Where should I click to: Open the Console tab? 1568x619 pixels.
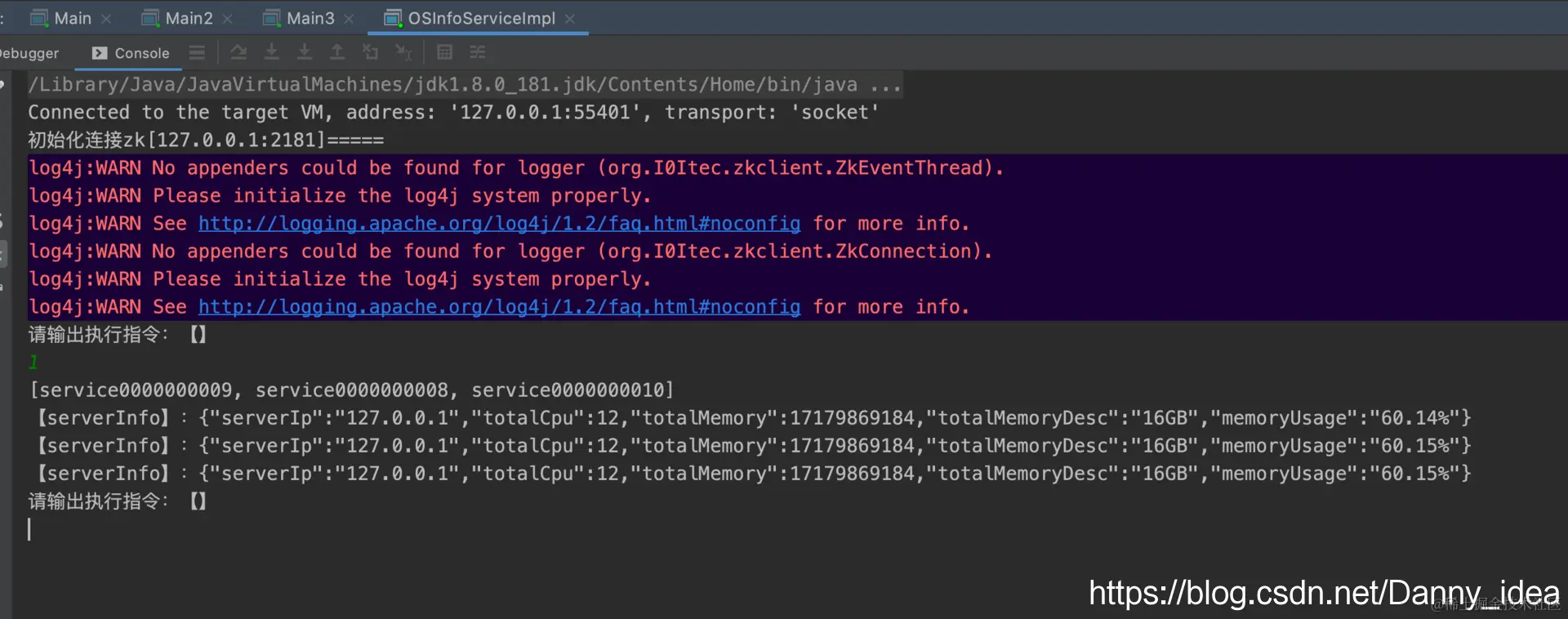tap(131, 53)
